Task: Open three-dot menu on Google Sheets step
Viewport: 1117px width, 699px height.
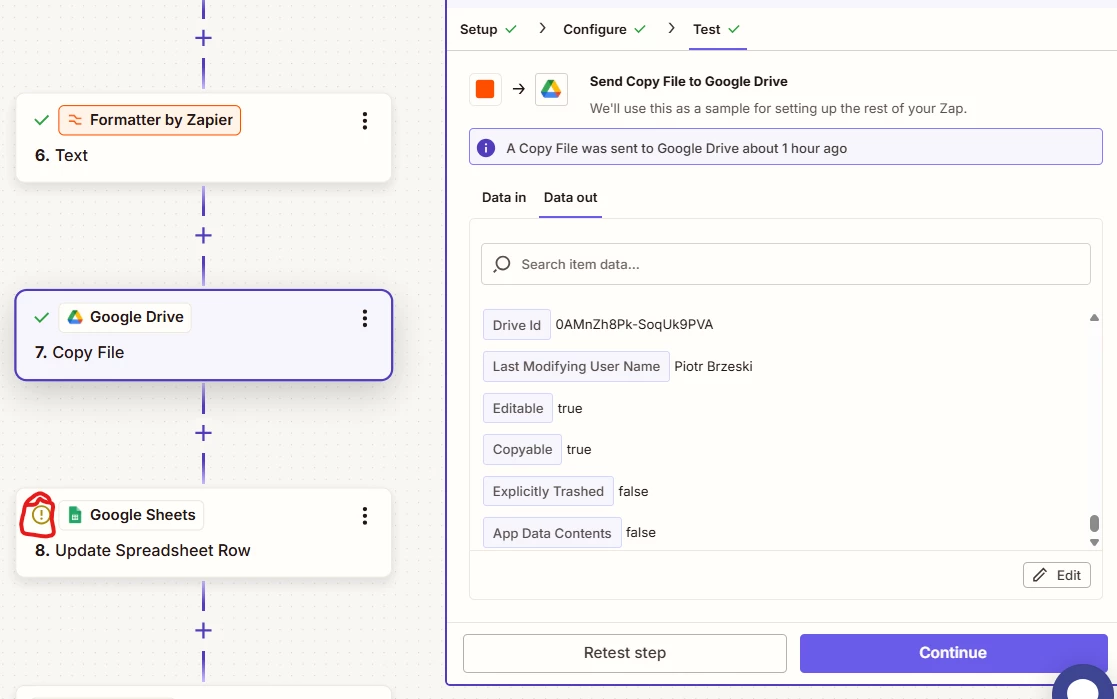Action: [x=365, y=516]
